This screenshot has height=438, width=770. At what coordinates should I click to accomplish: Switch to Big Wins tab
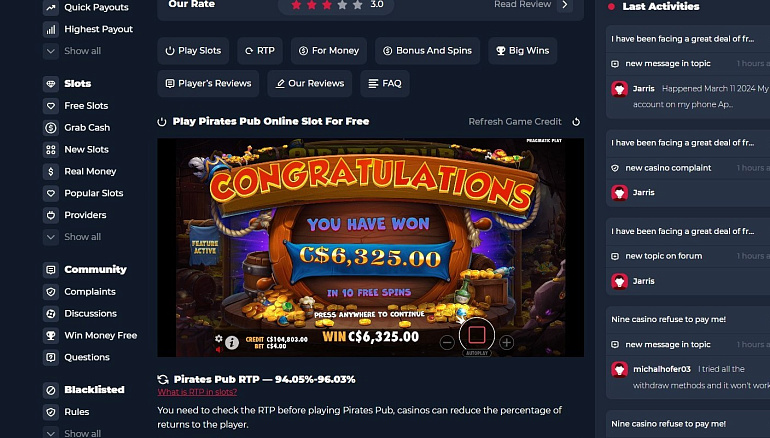522,51
